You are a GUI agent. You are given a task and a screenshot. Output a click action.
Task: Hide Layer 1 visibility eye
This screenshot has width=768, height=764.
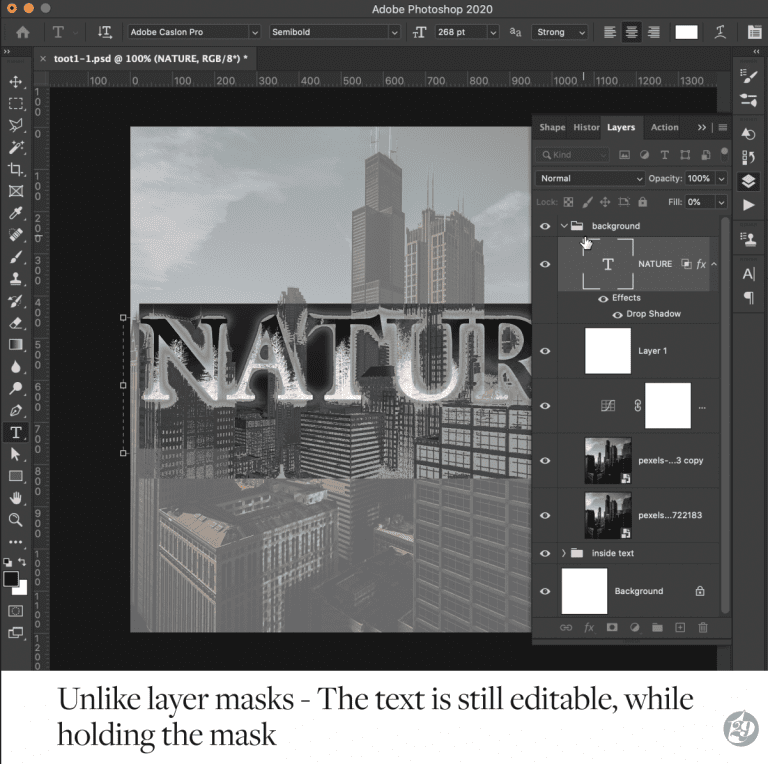(x=545, y=351)
